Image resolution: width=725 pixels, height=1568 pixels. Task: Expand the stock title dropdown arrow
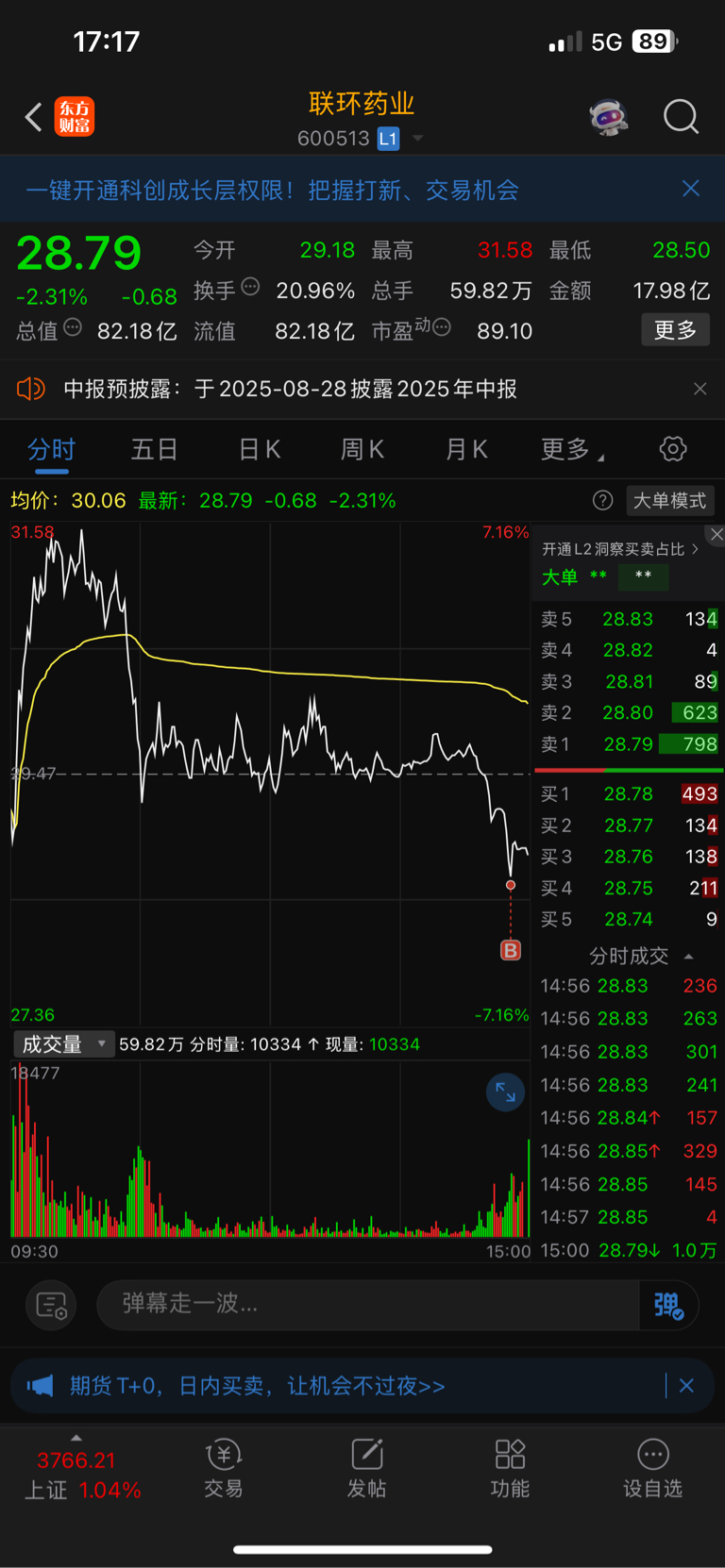pyautogui.click(x=417, y=139)
